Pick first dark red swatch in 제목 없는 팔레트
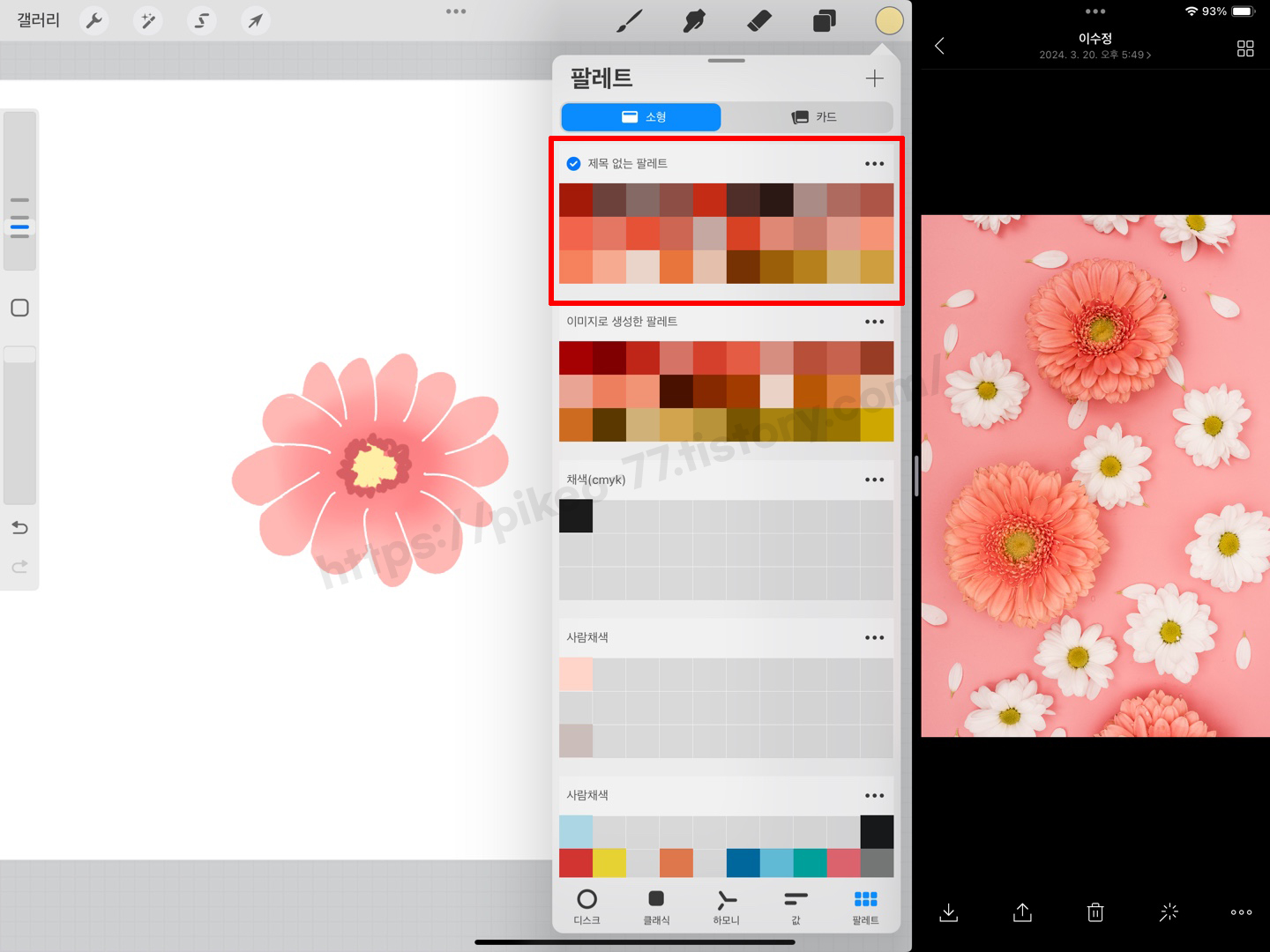 pyautogui.click(x=576, y=200)
